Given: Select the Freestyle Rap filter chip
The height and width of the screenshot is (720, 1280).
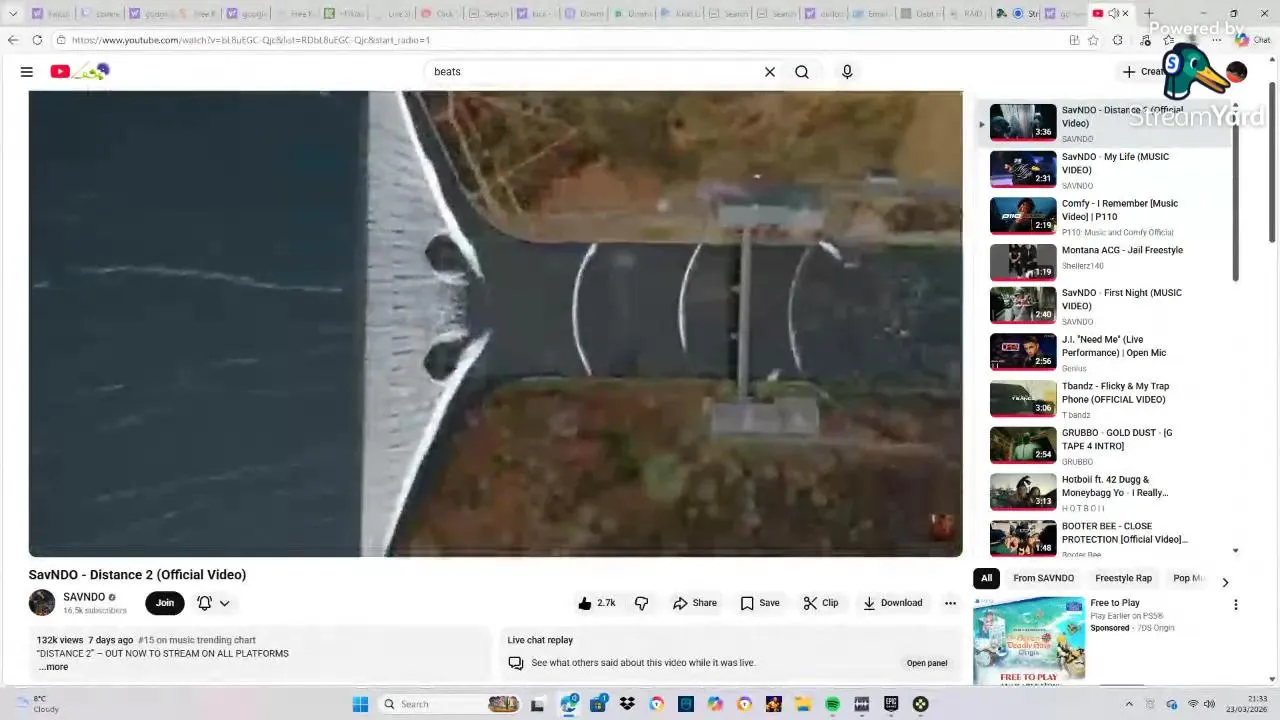Looking at the screenshot, I should click(1123, 578).
